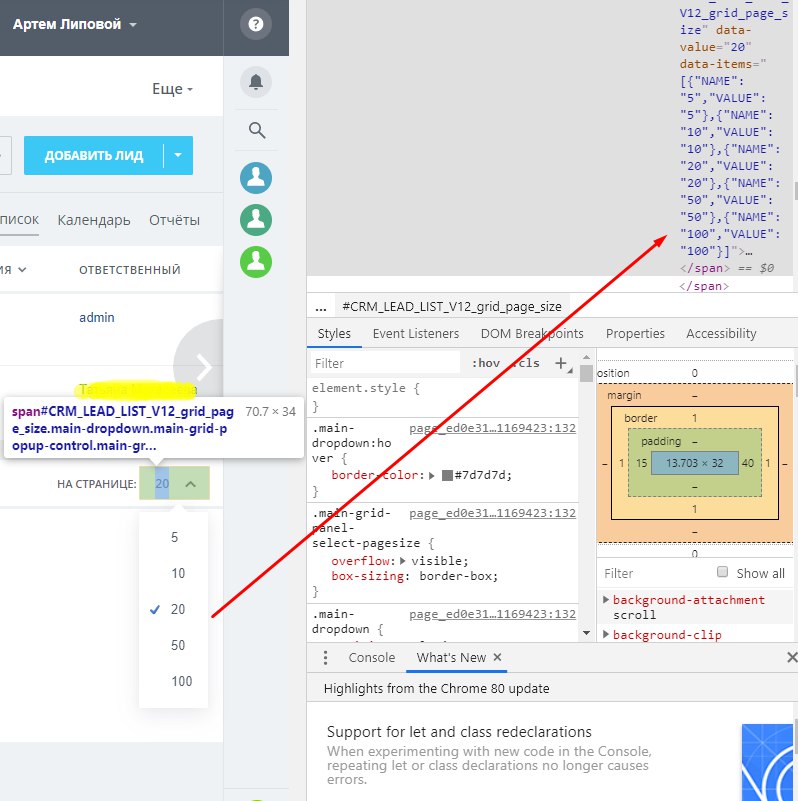Toggle Show all computed properties checkbox
798x801 pixels.
(x=722, y=572)
